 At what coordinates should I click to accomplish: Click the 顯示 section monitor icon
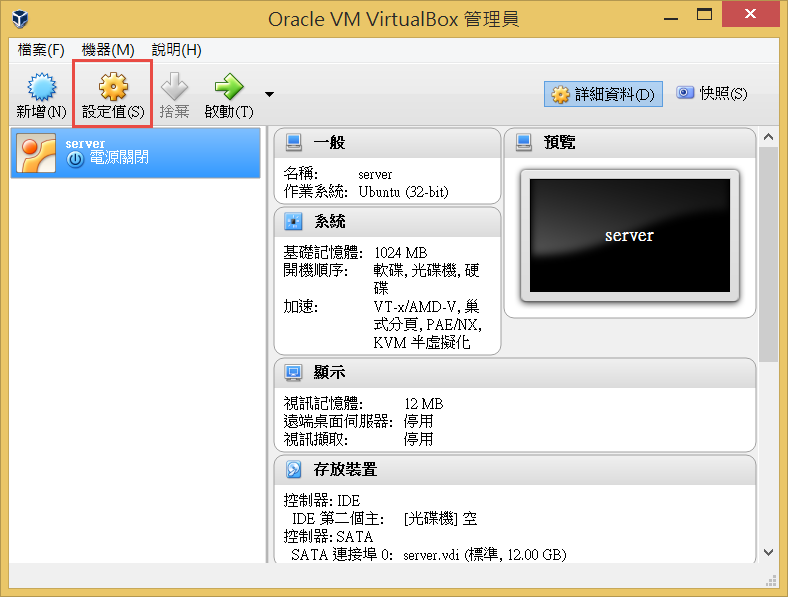293,372
